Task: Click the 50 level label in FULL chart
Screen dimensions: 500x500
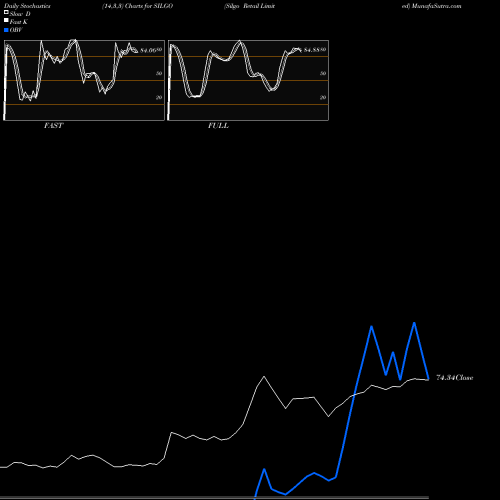Action: coord(323,73)
